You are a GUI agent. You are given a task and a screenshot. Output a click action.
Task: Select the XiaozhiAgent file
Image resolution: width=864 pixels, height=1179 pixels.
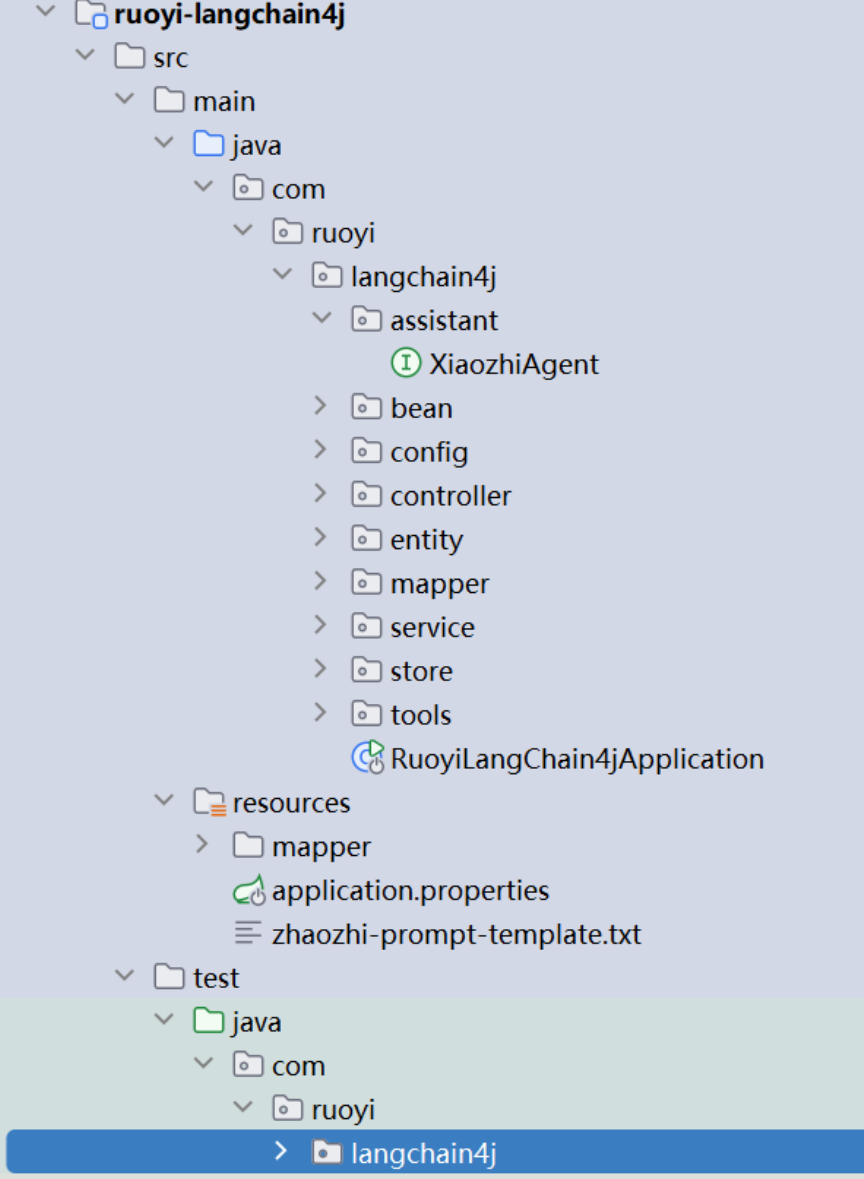point(514,364)
